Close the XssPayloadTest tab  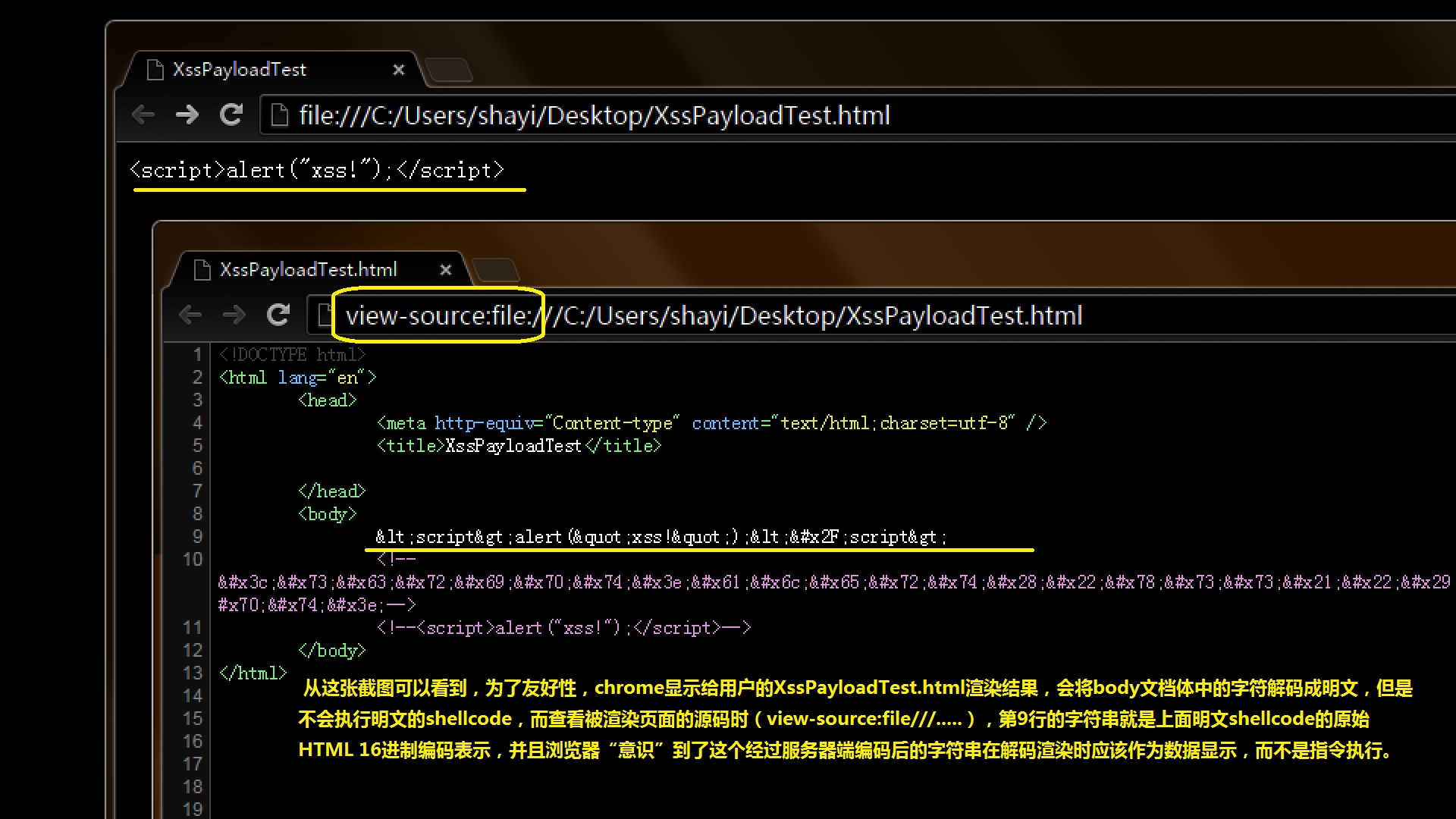tap(399, 70)
